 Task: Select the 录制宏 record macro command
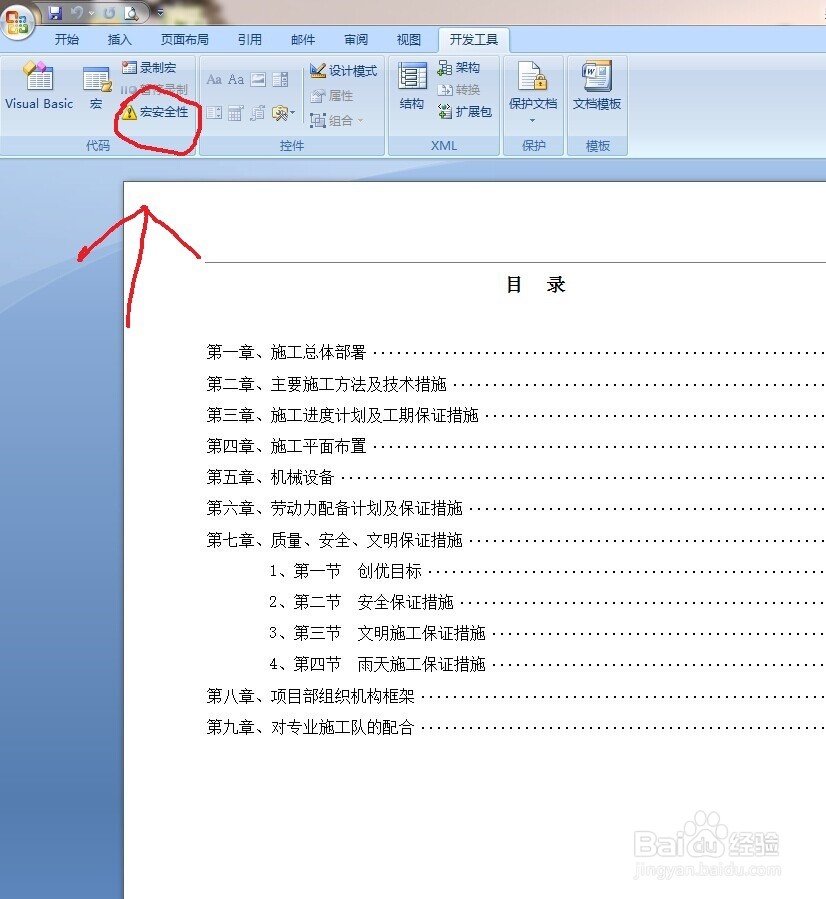(x=151, y=68)
